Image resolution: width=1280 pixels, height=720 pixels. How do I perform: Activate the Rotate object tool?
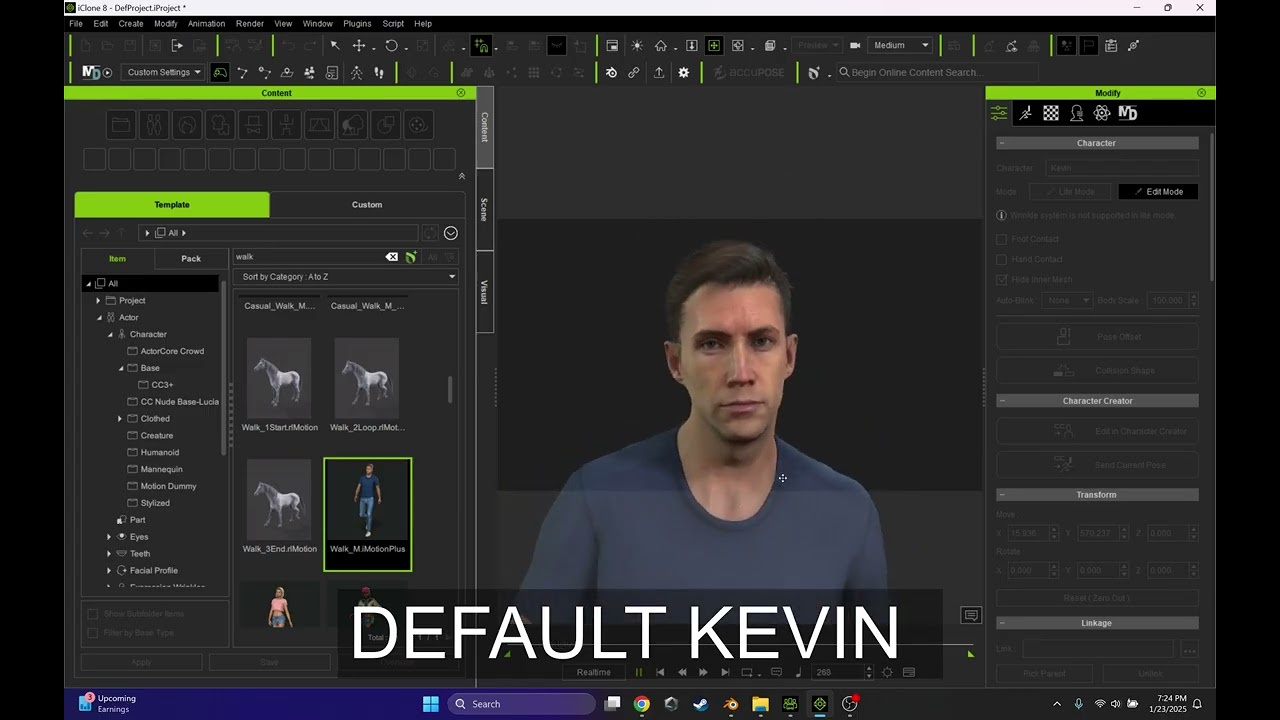point(391,45)
